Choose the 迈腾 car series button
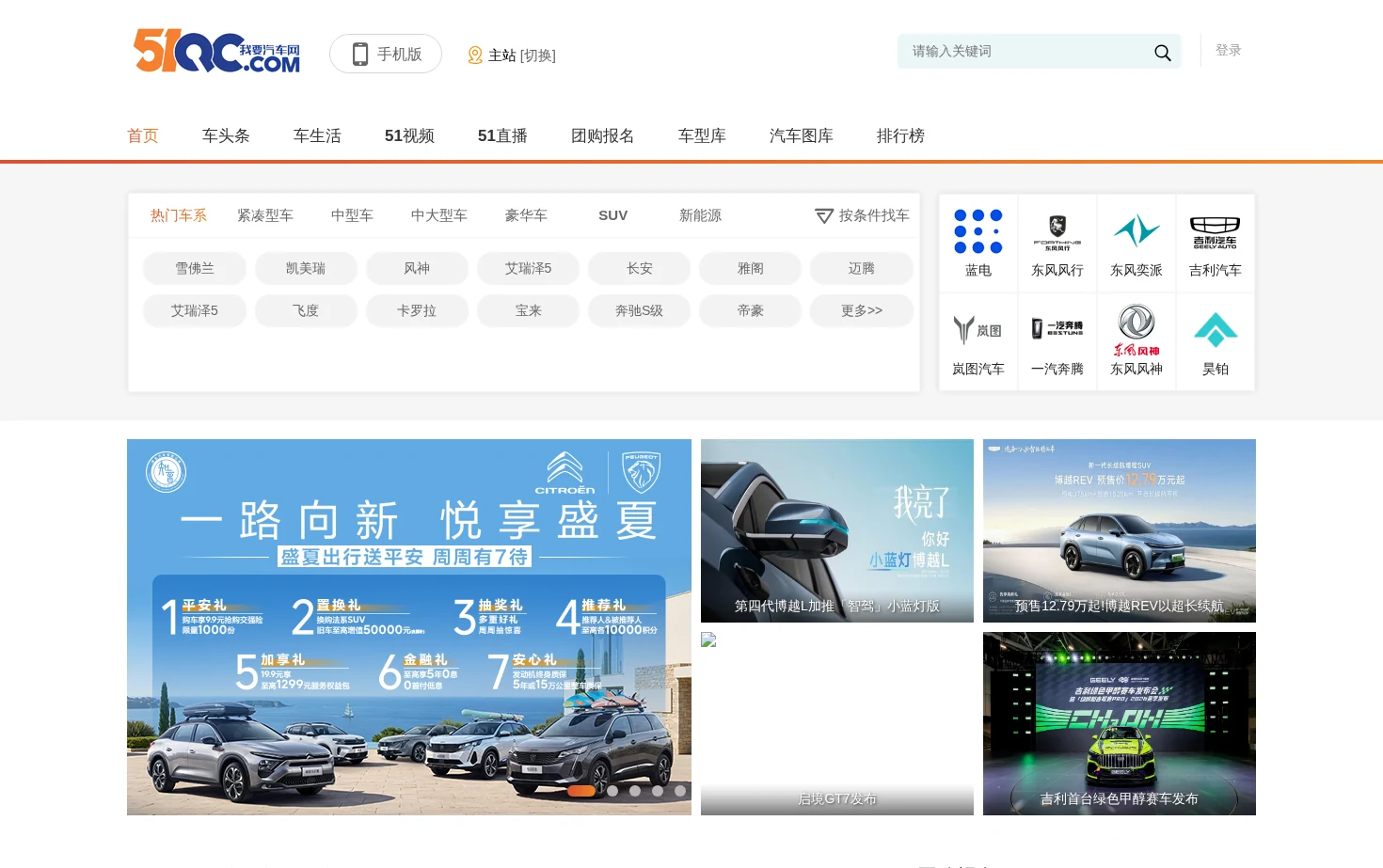The height and width of the screenshot is (868, 1383). tap(862, 268)
